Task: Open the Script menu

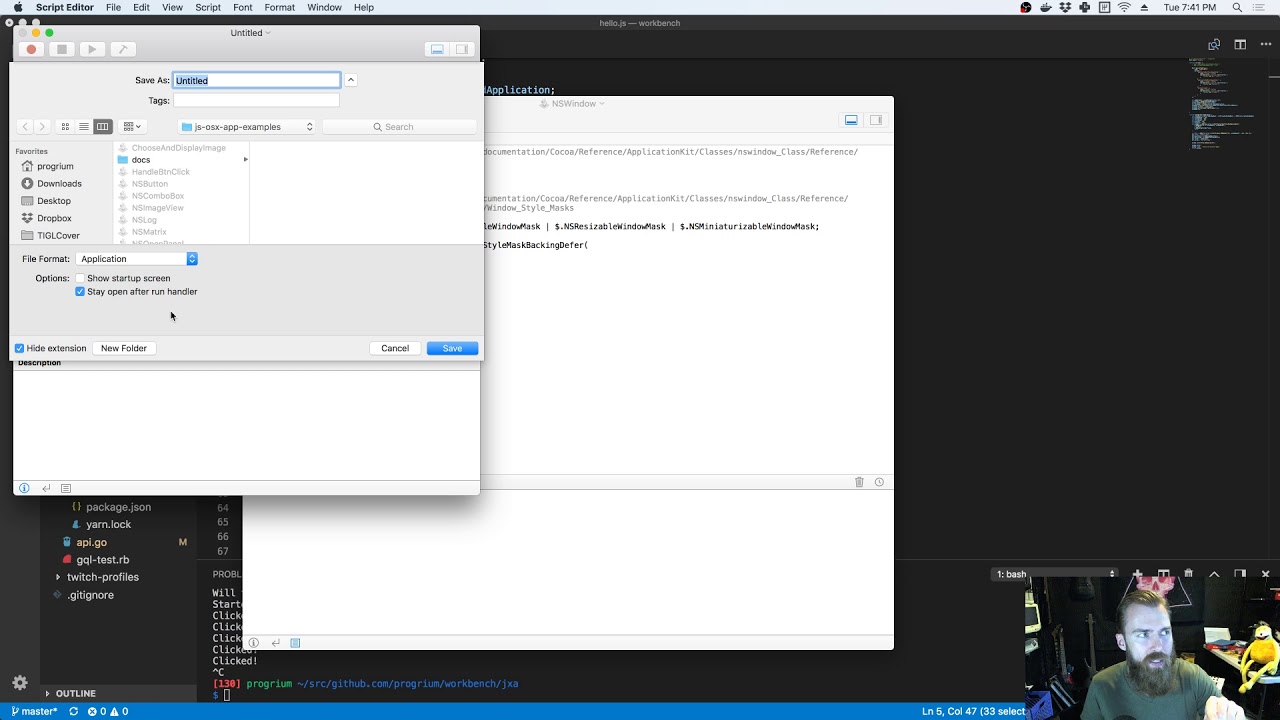Action: (208, 7)
